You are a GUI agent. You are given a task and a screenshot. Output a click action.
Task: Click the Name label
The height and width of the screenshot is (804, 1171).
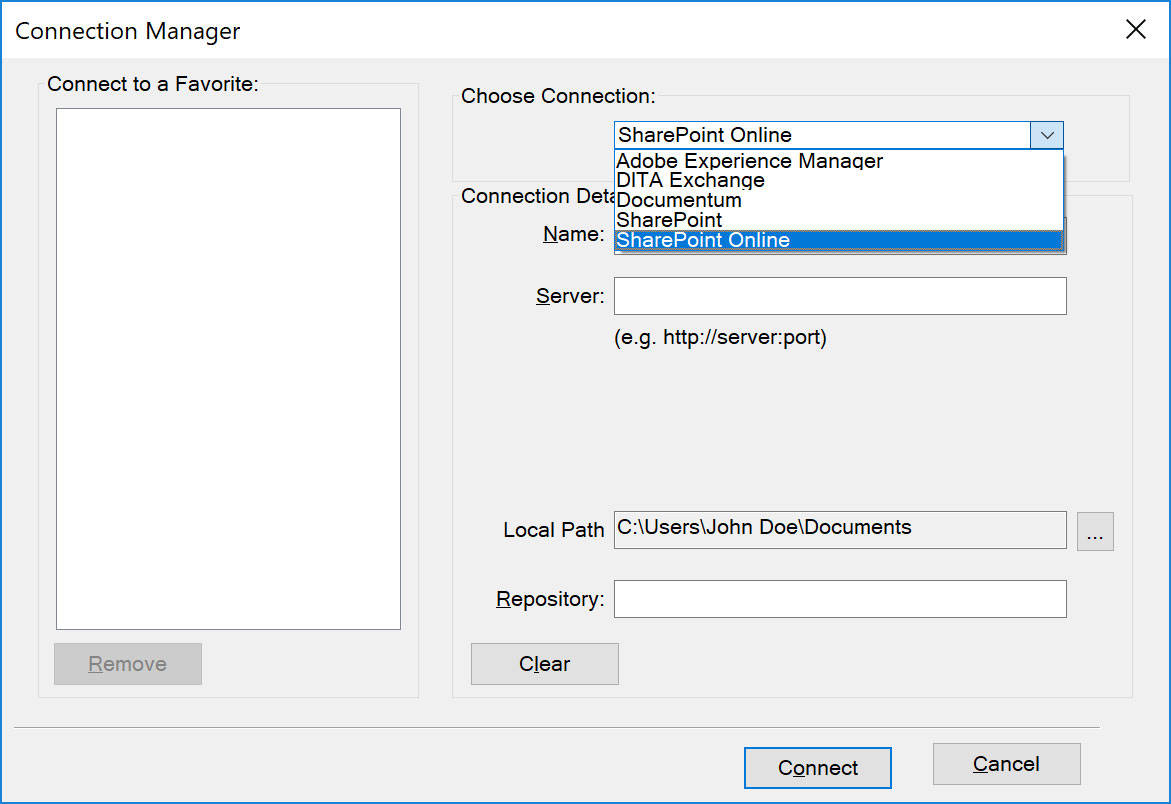click(572, 234)
